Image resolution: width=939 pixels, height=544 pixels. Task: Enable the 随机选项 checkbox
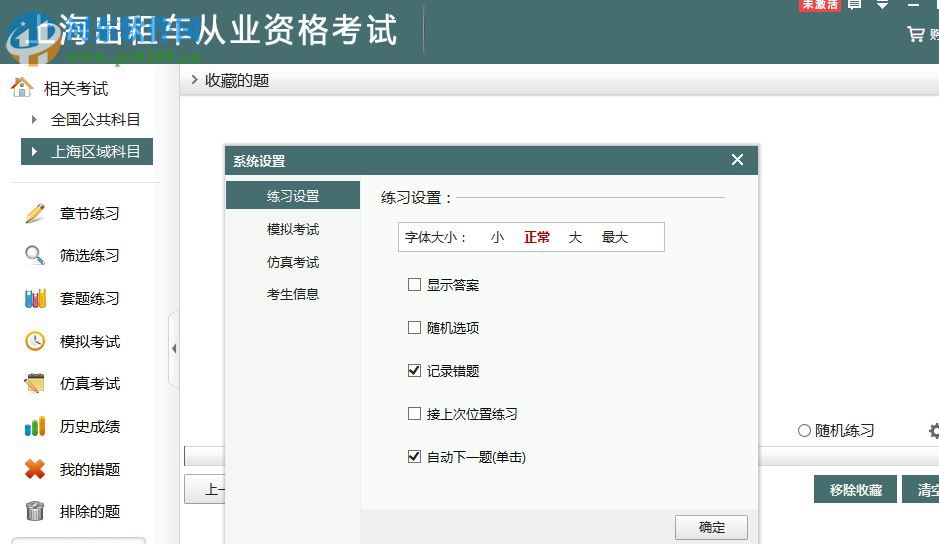[414, 328]
